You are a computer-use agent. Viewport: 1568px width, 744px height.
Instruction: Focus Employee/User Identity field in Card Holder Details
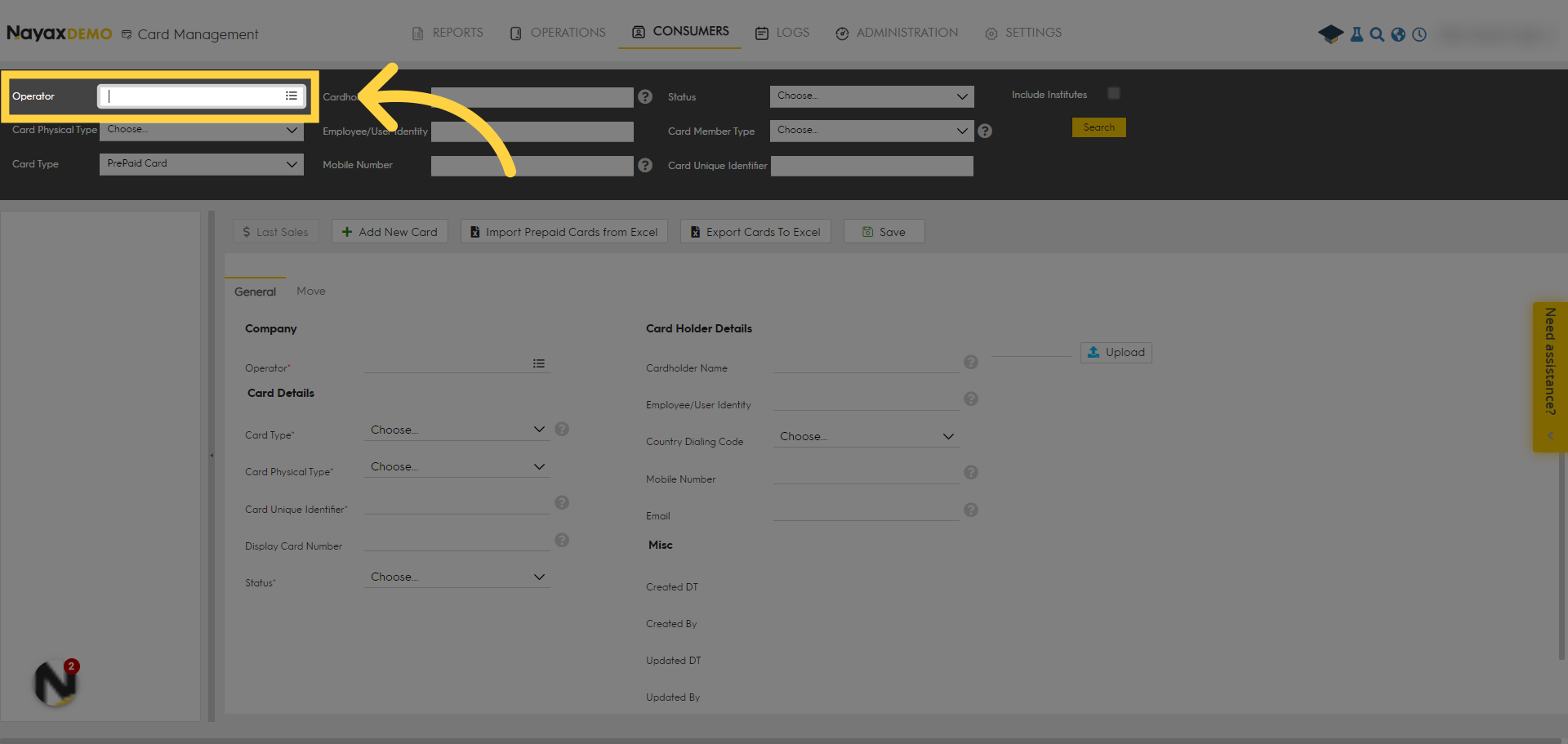click(866, 400)
